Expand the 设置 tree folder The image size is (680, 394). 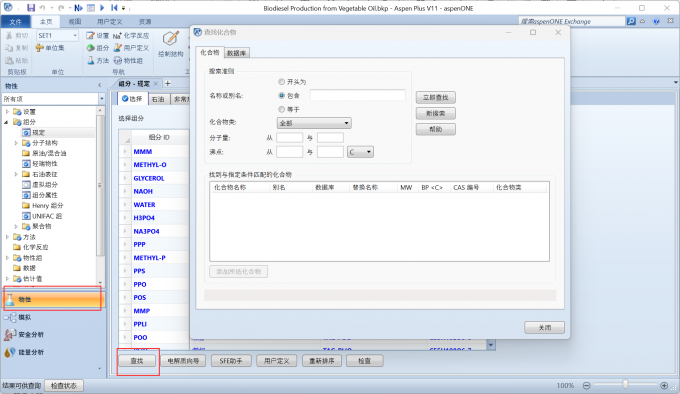(x=7, y=112)
